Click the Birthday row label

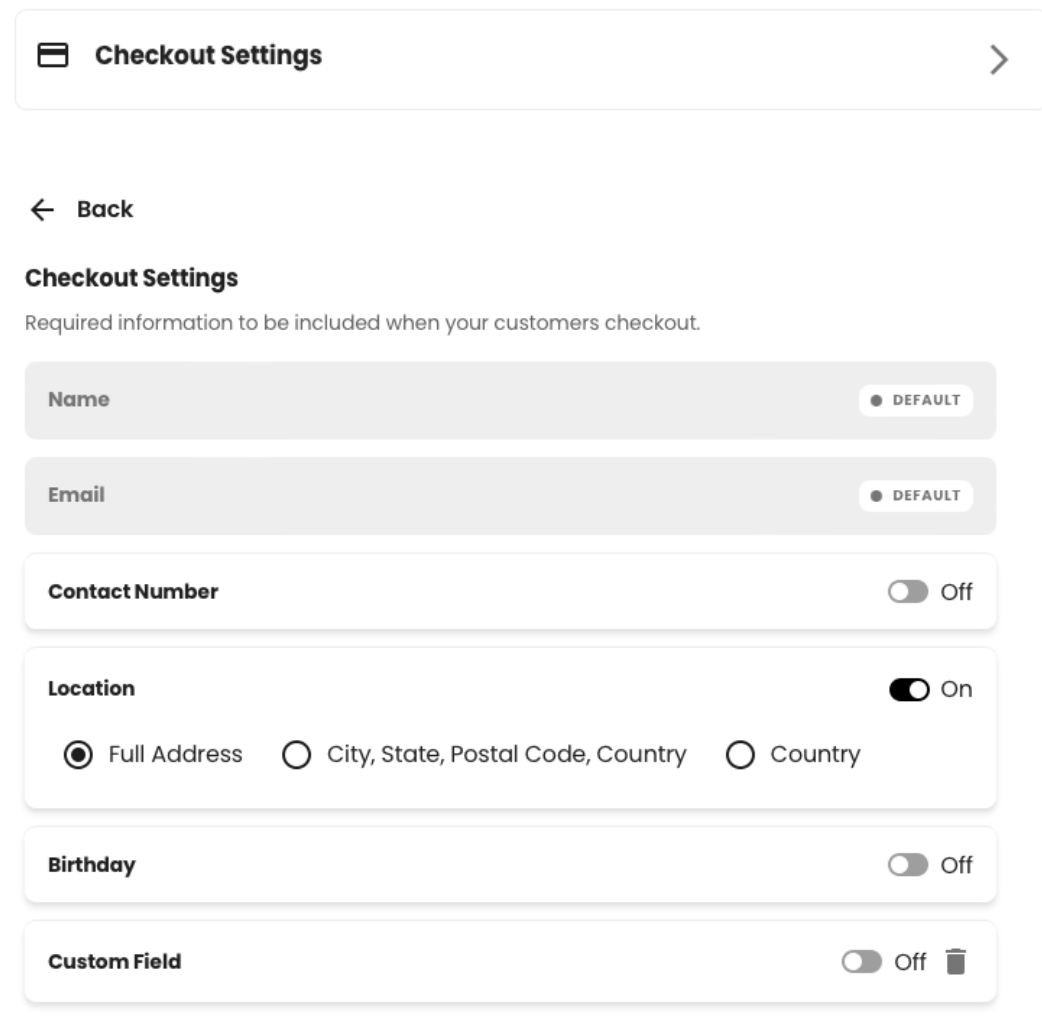(92, 865)
